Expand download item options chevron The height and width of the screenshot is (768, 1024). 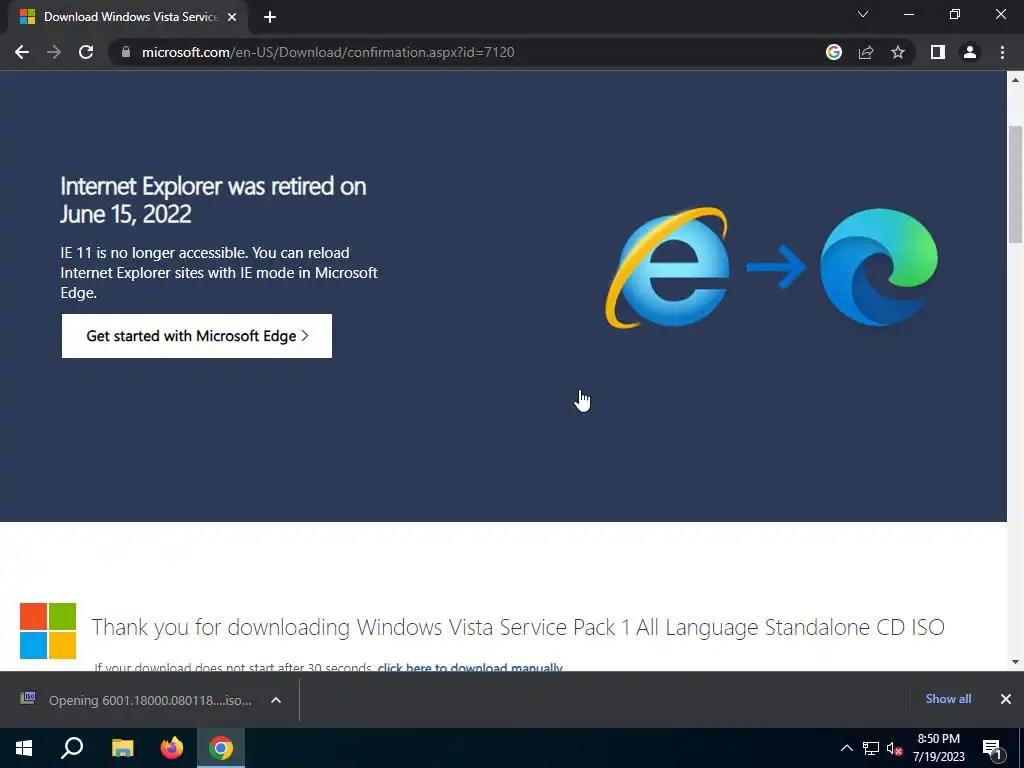[276, 700]
